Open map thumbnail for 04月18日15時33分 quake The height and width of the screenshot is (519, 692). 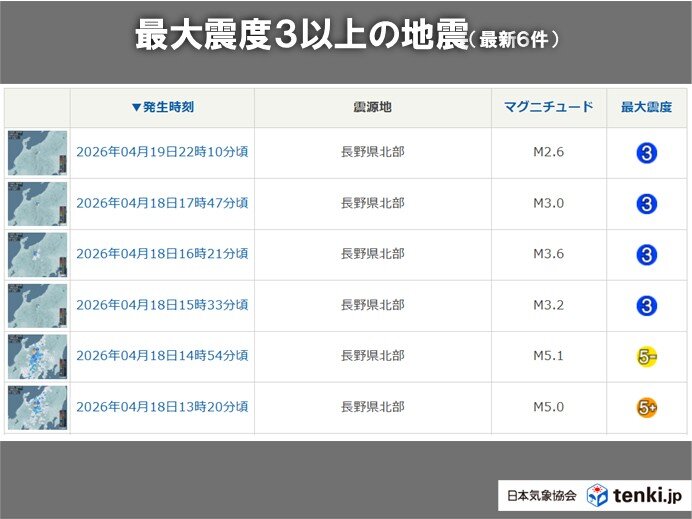38,306
